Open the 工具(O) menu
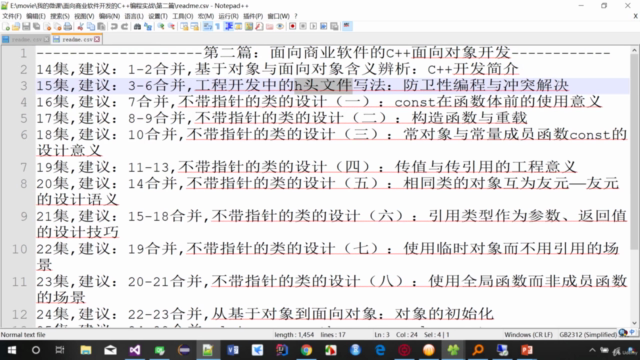 click(x=182, y=16)
